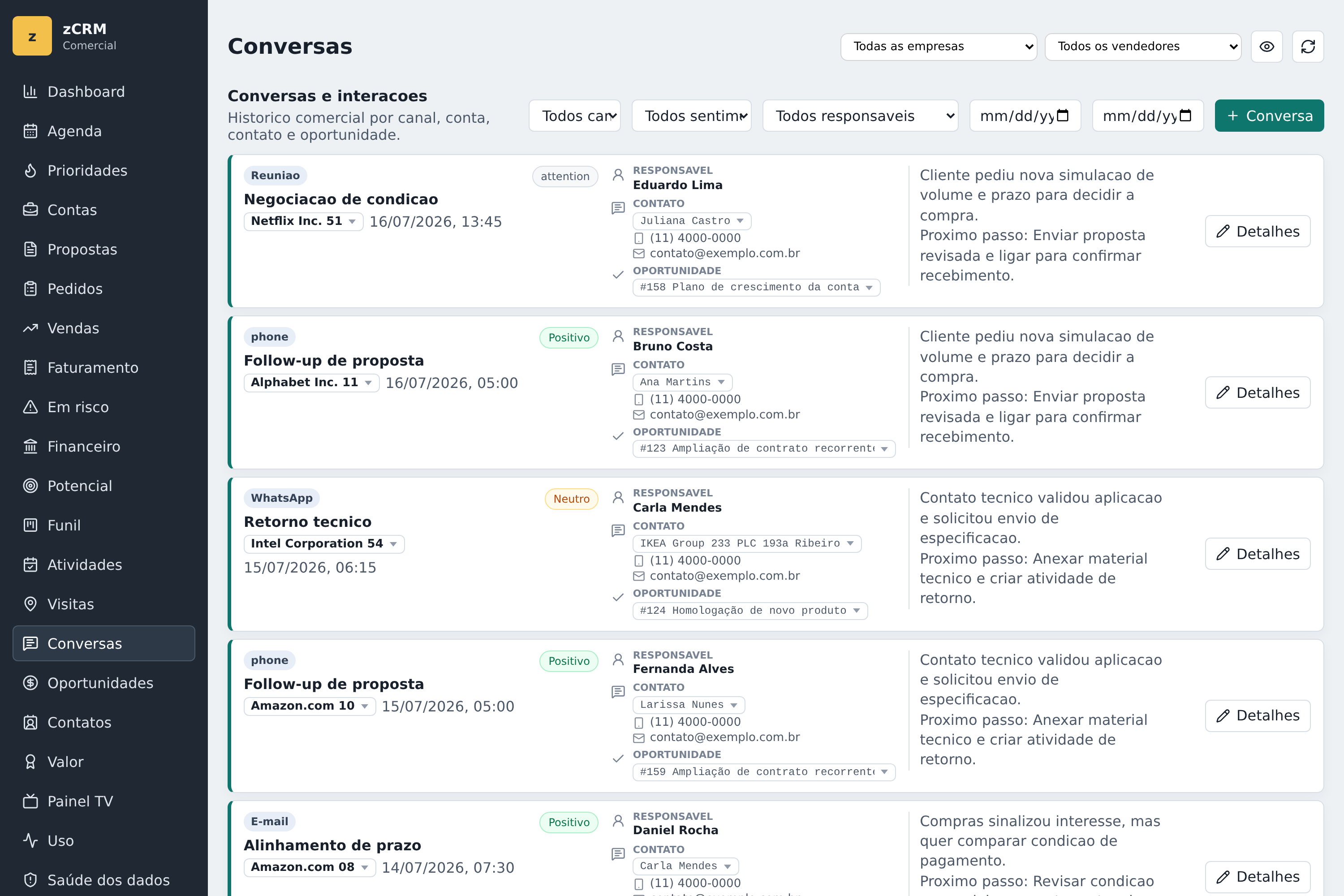
Task: Open Atividades calendar-check icon
Action: point(30,564)
